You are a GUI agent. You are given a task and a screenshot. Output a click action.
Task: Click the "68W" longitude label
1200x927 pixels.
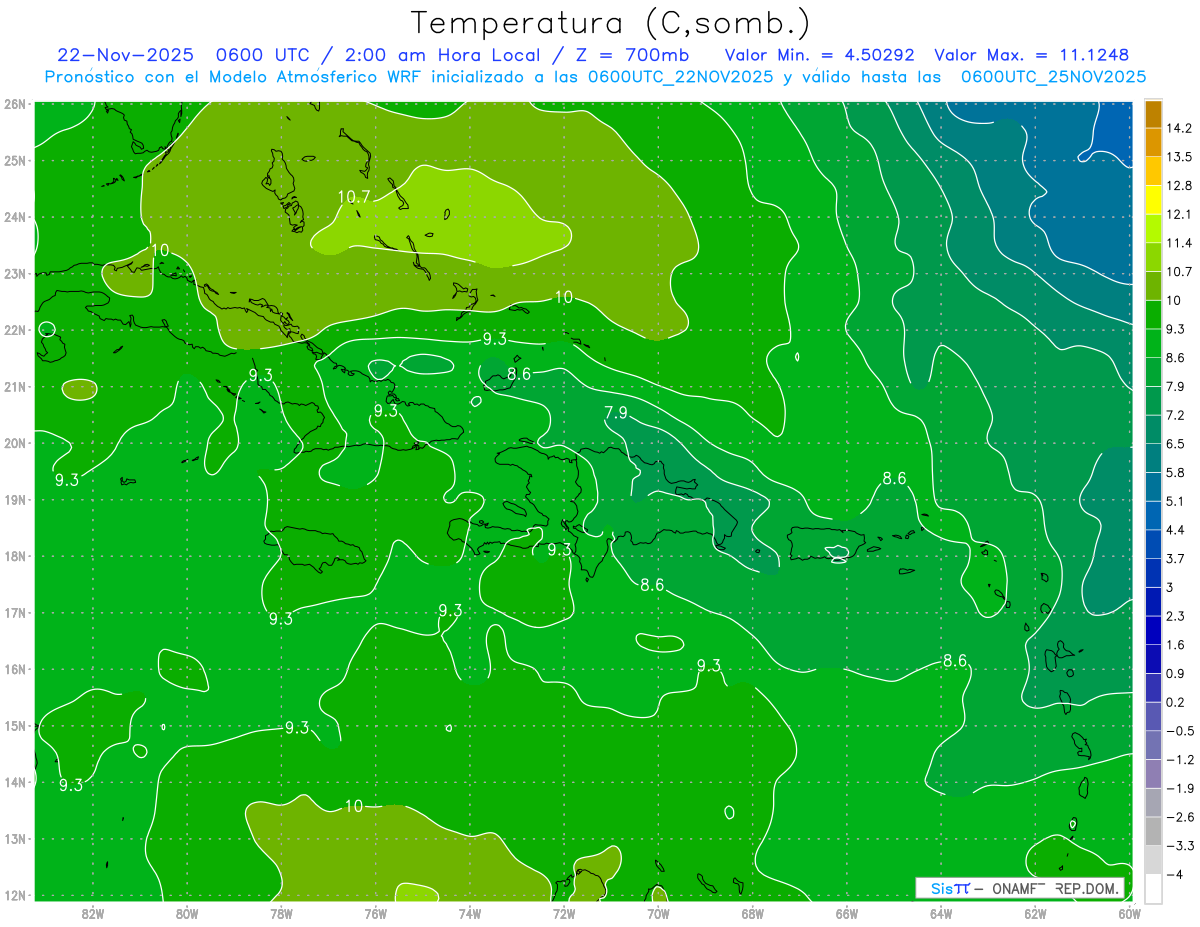coord(753,913)
